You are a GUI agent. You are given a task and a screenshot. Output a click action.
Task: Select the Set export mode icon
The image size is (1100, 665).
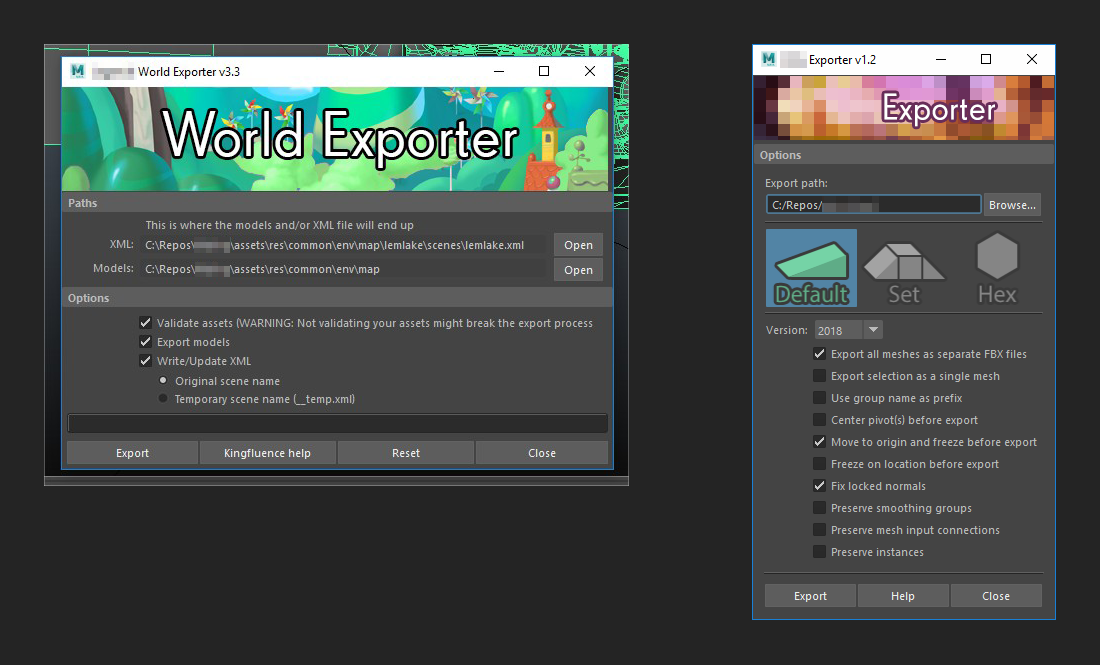point(904,268)
